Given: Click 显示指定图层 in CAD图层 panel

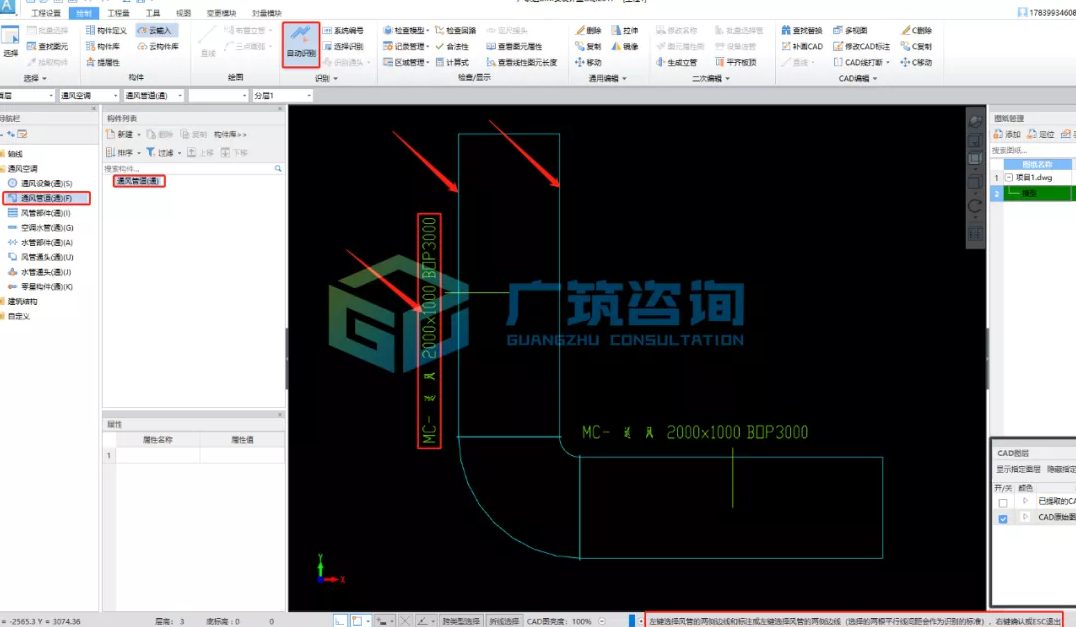Looking at the screenshot, I should click(1018, 469).
